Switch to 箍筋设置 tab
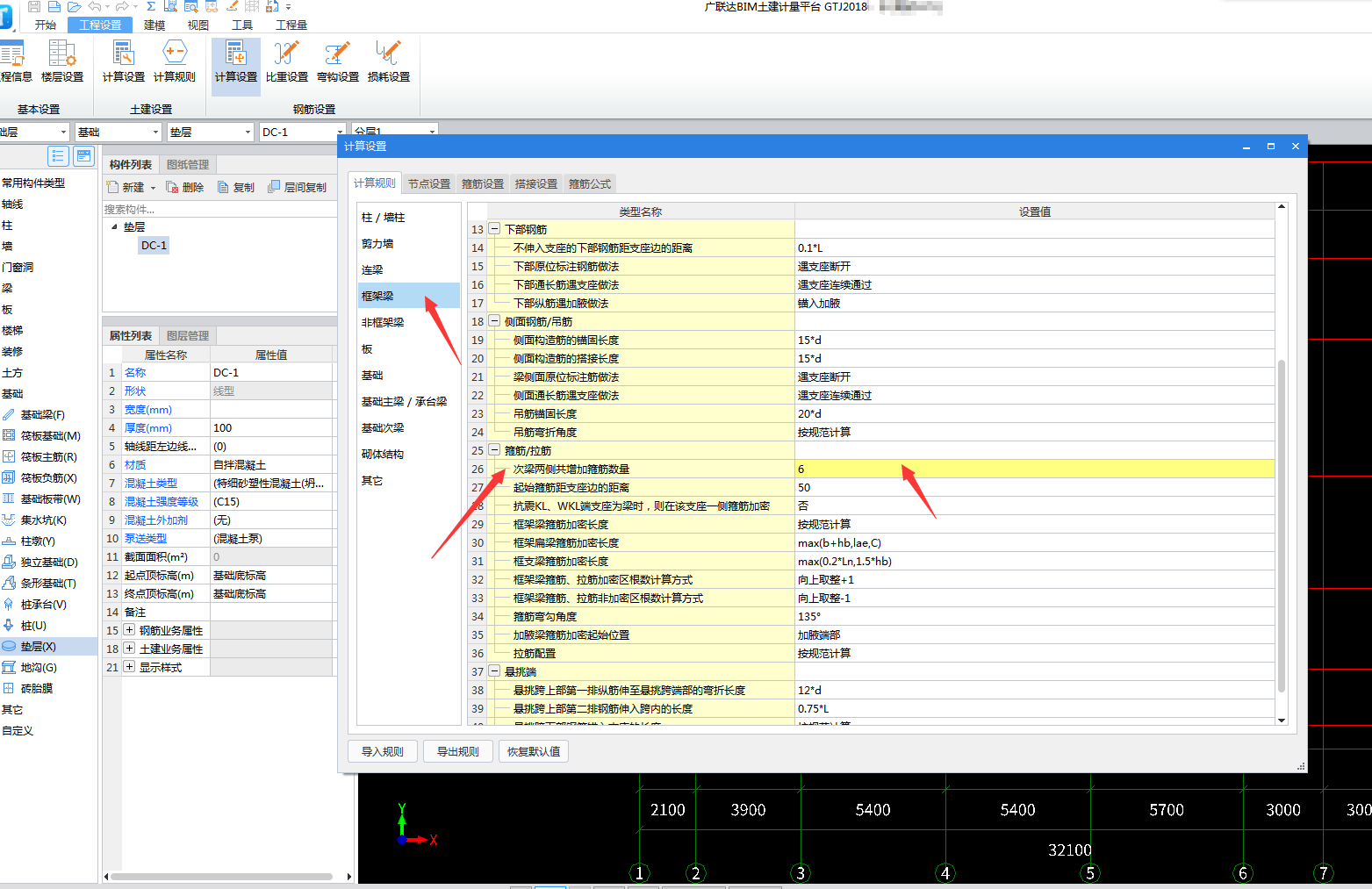The height and width of the screenshot is (889, 1372). point(483,183)
